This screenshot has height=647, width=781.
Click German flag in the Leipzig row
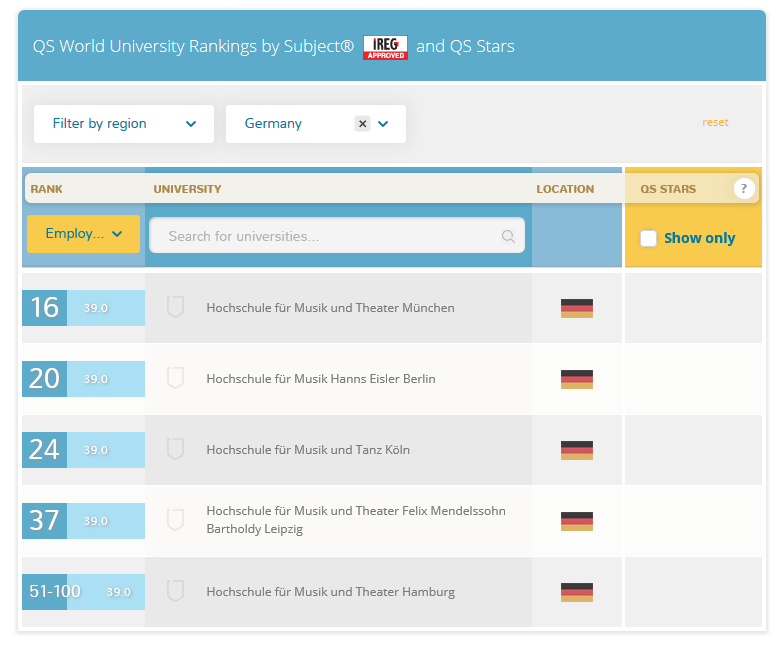click(x=577, y=521)
